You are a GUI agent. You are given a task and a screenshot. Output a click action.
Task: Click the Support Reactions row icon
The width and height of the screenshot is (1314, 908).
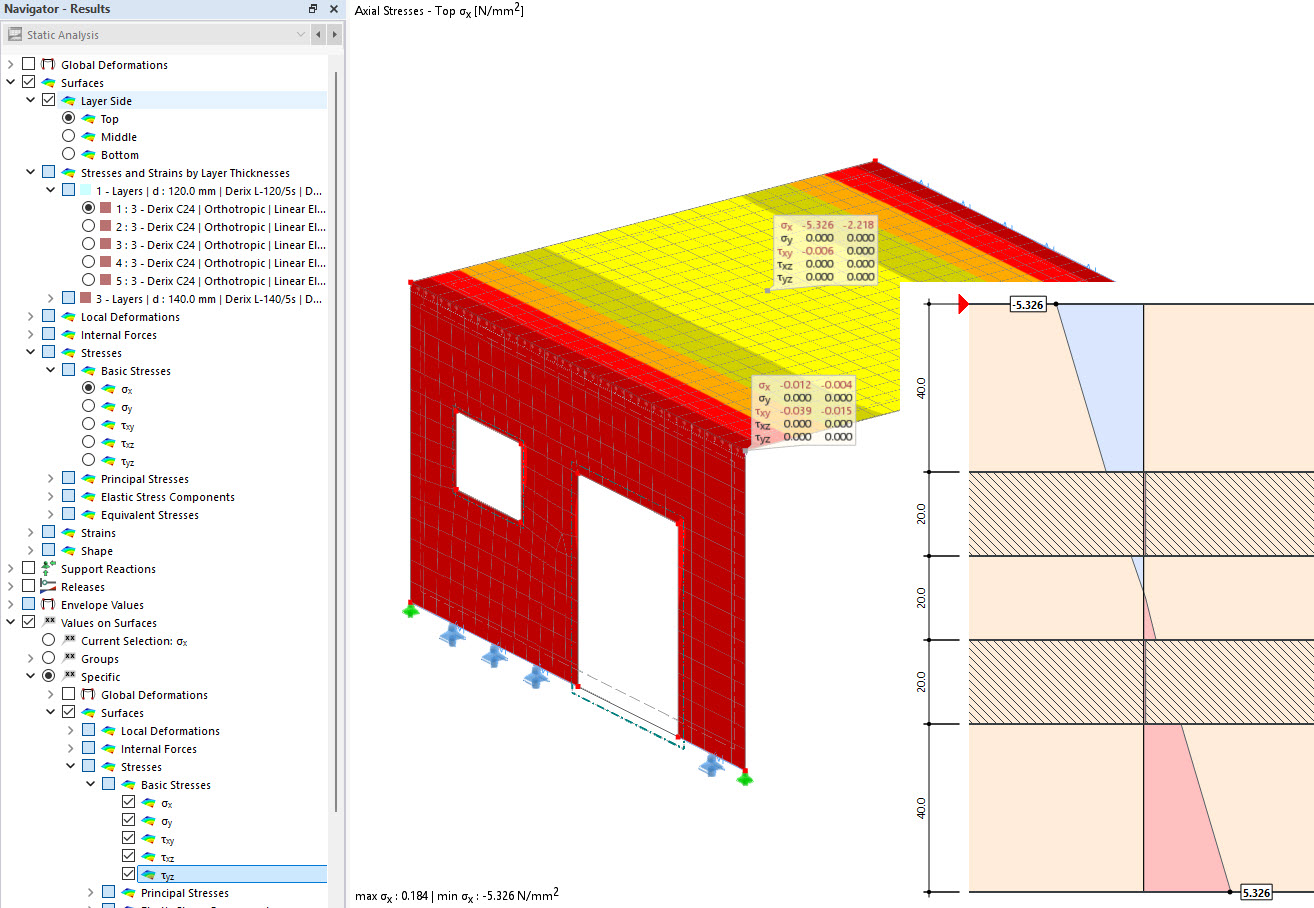click(x=48, y=569)
